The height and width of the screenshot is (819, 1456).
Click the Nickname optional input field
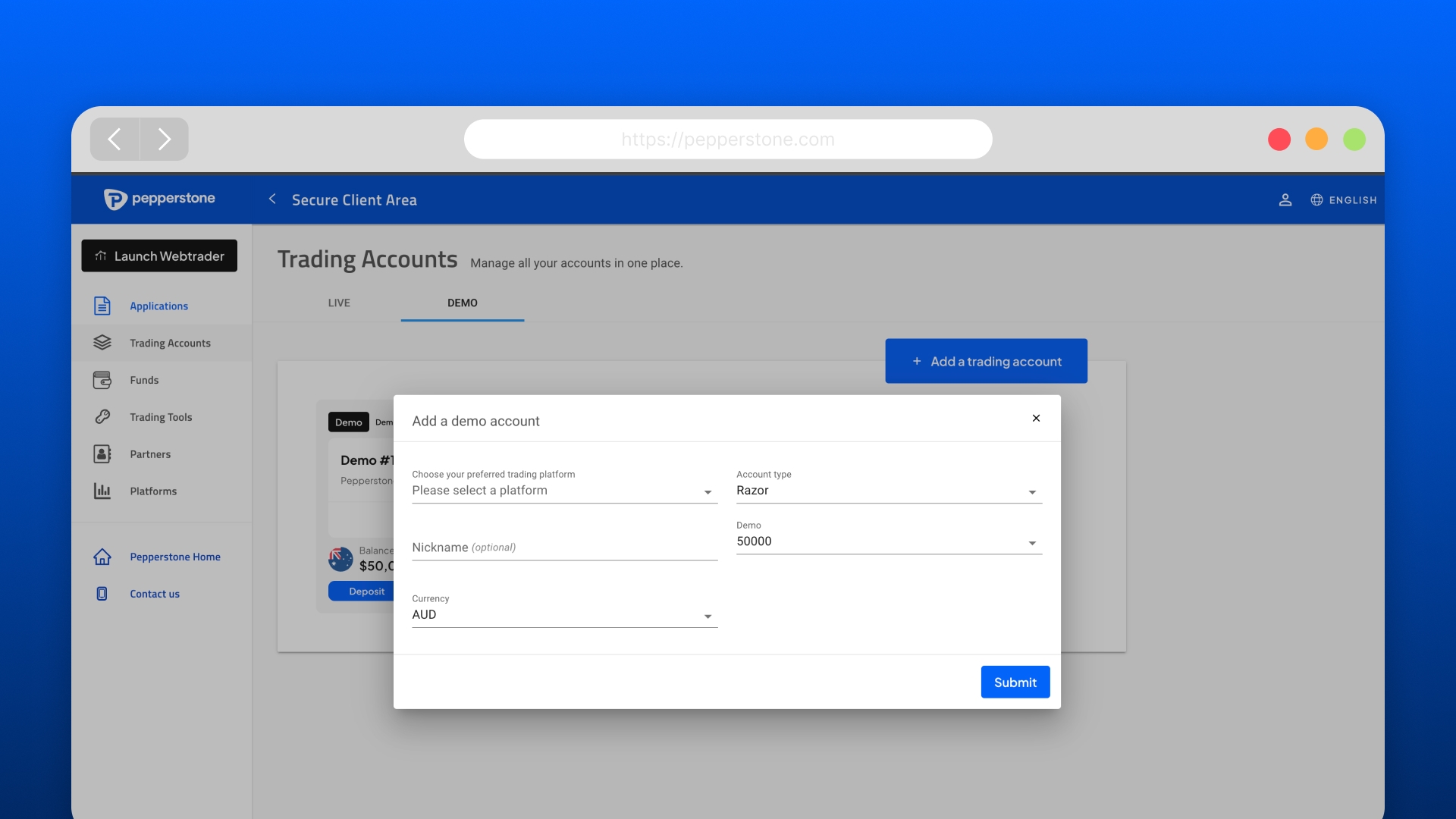pos(564,548)
